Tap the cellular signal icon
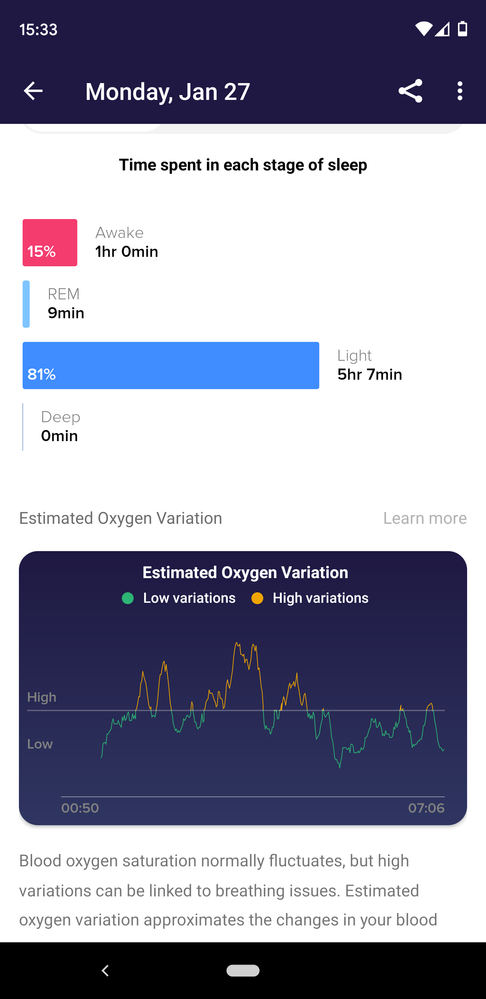This screenshot has height=999, width=486. click(443, 29)
